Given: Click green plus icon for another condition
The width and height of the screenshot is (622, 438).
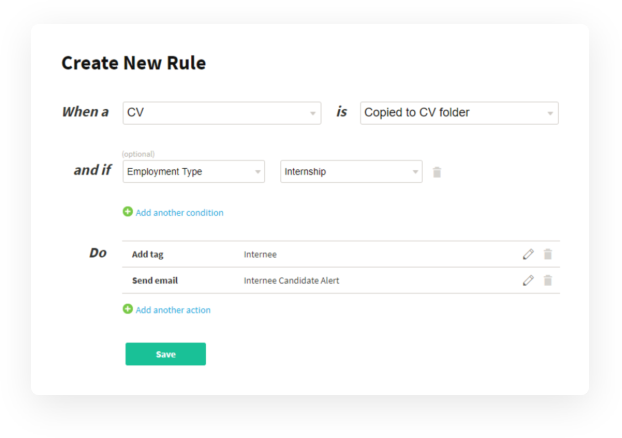Looking at the screenshot, I should [128, 212].
